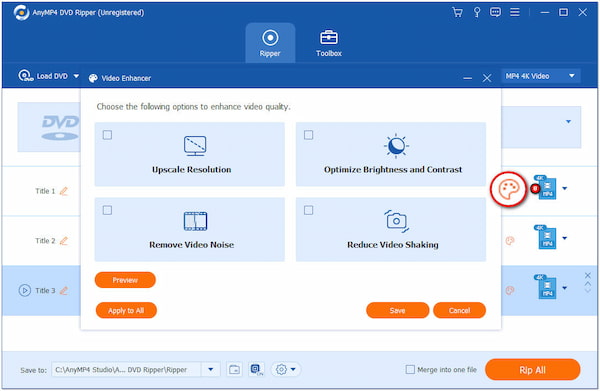Rename Title 1 with the pencil icon
Viewport: 600px width, 391px height.
(64, 191)
